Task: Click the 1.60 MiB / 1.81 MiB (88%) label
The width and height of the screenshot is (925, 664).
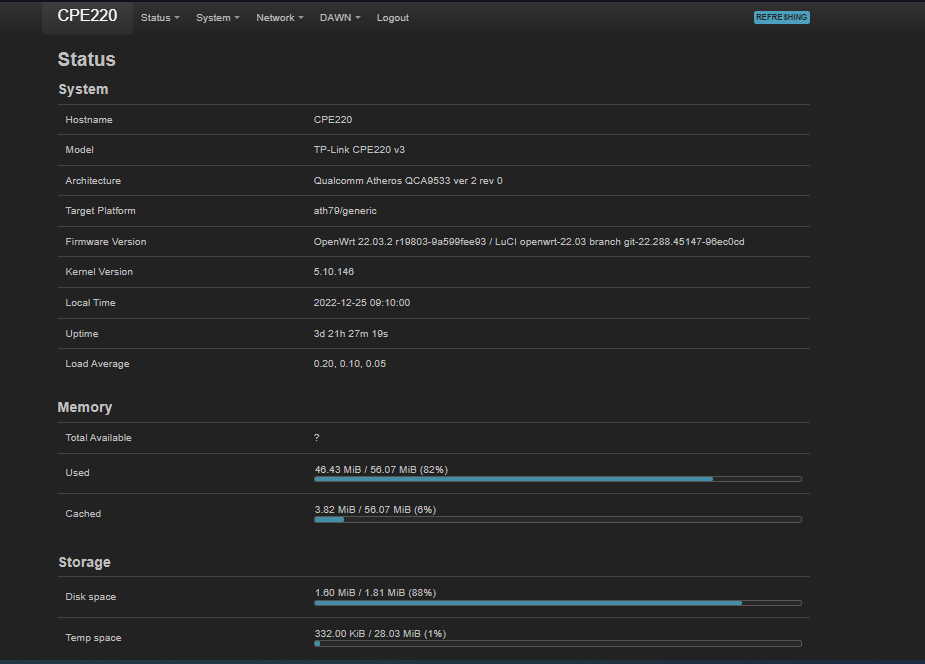Action: 375,593
